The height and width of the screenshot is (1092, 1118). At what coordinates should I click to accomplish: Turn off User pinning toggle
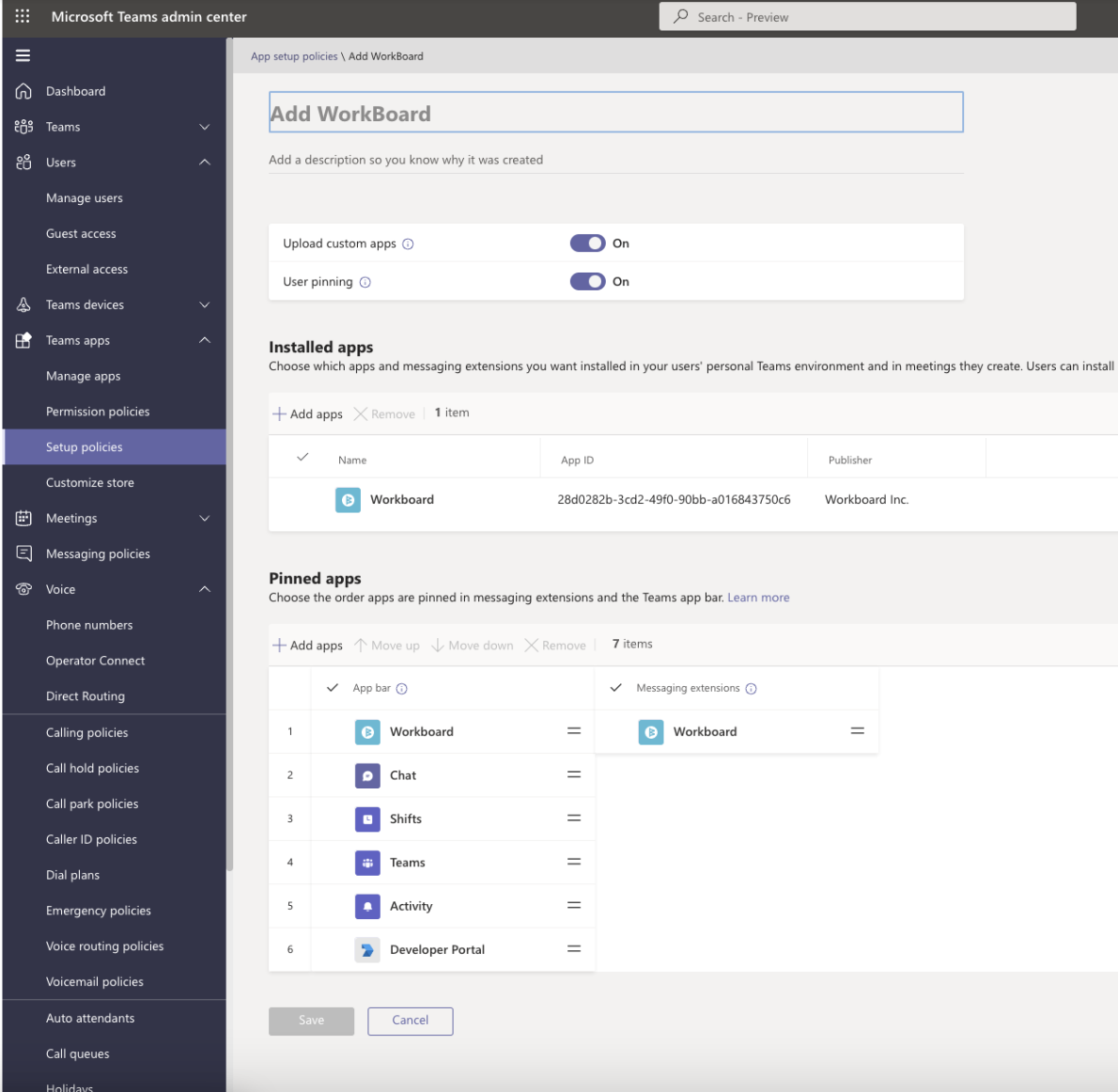587,282
